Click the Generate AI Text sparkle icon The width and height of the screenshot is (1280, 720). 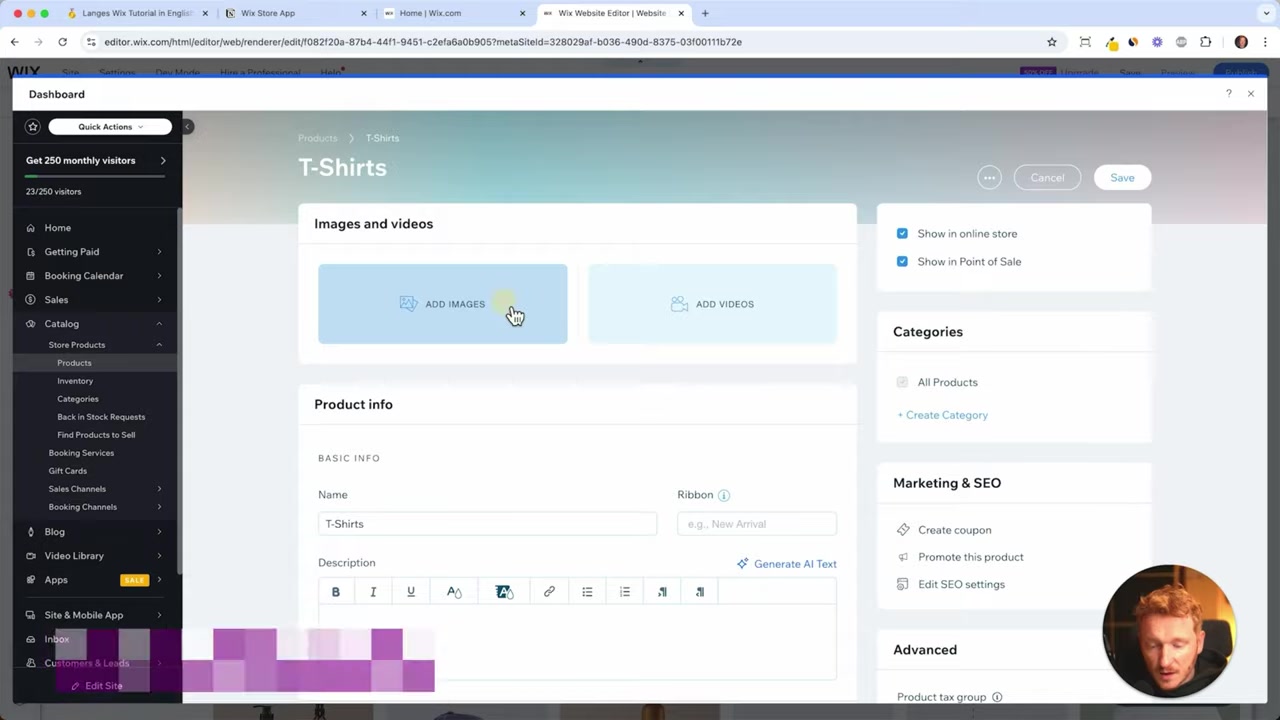point(742,564)
